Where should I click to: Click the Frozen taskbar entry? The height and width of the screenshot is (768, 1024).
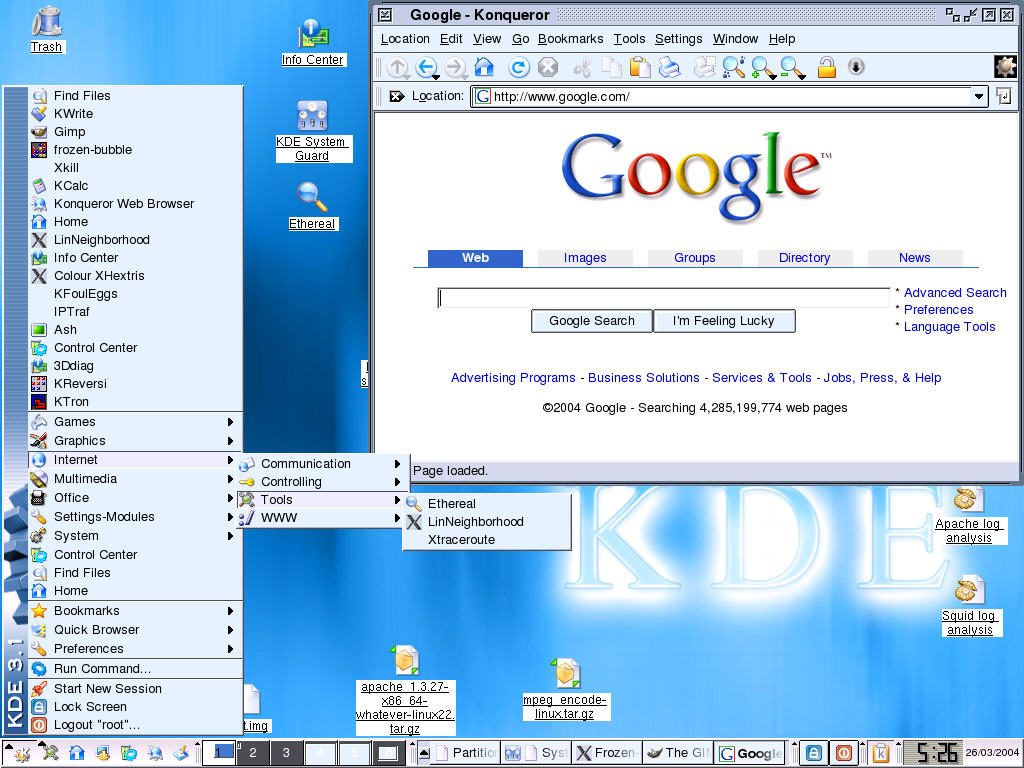[607, 753]
